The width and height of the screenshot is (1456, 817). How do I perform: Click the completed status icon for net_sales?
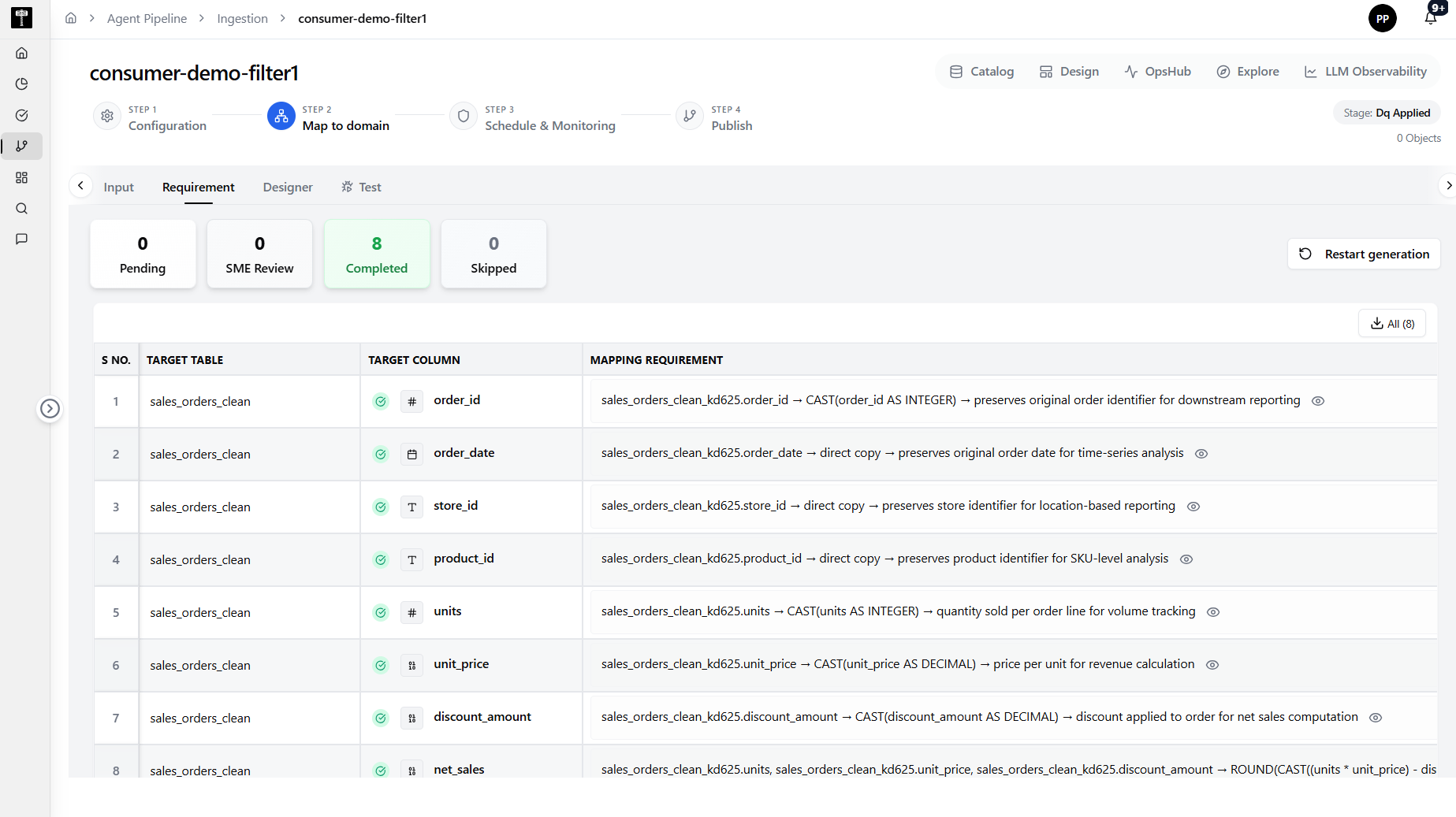pyautogui.click(x=381, y=771)
